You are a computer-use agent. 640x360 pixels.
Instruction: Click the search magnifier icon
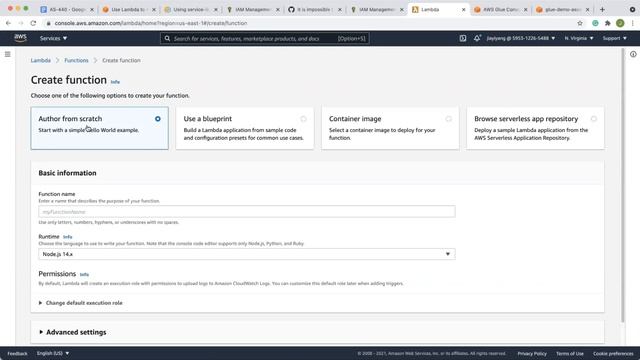167,38
